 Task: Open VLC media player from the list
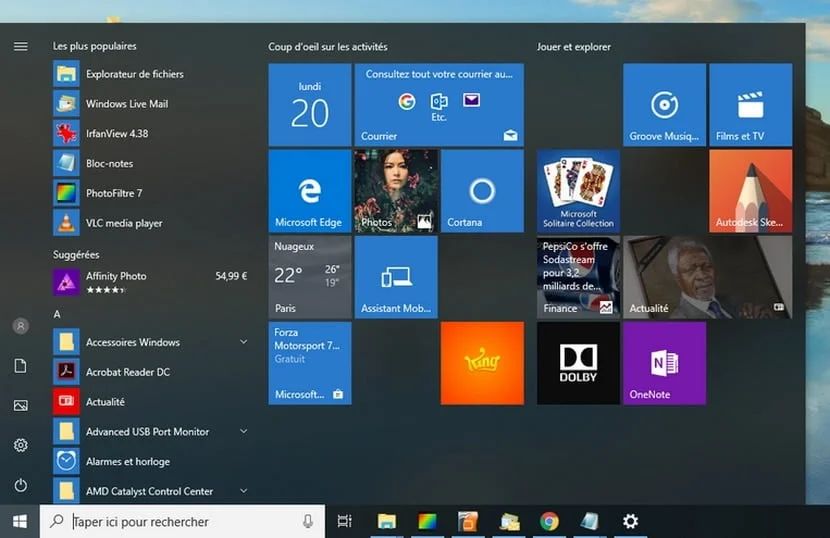pyautogui.click(x=123, y=223)
